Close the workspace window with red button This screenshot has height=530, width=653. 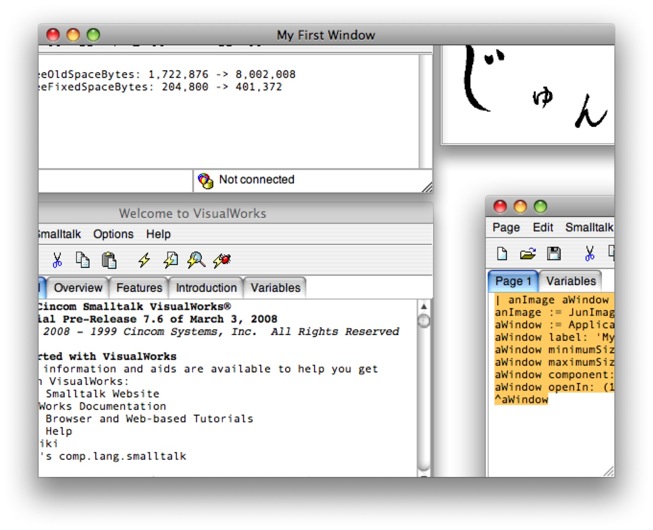click(x=500, y=207)
